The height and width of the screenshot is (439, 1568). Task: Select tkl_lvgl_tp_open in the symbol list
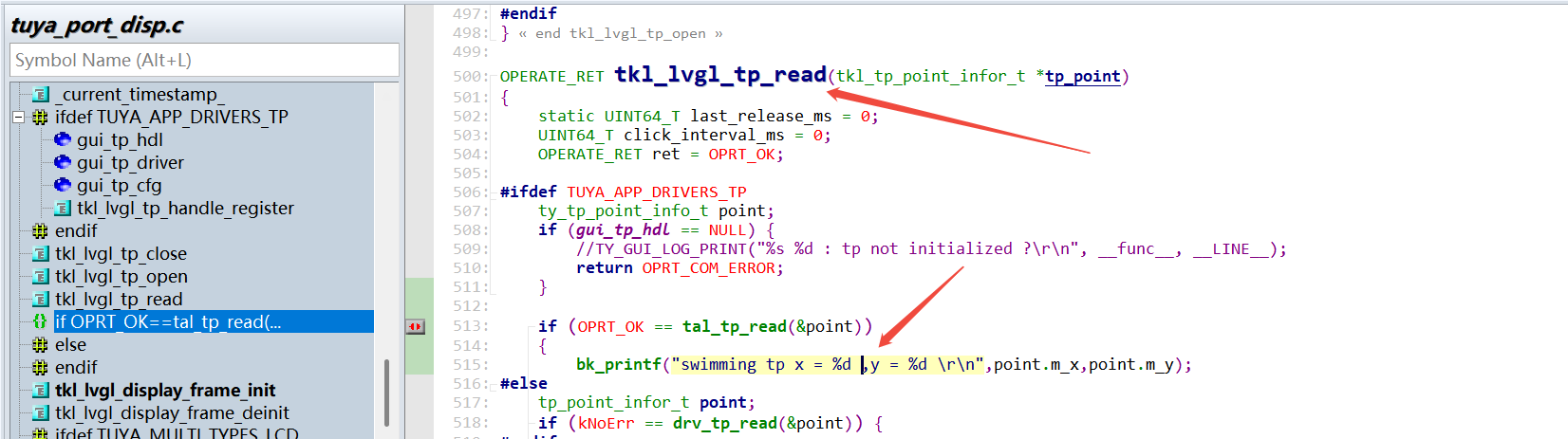pos(121,276)
